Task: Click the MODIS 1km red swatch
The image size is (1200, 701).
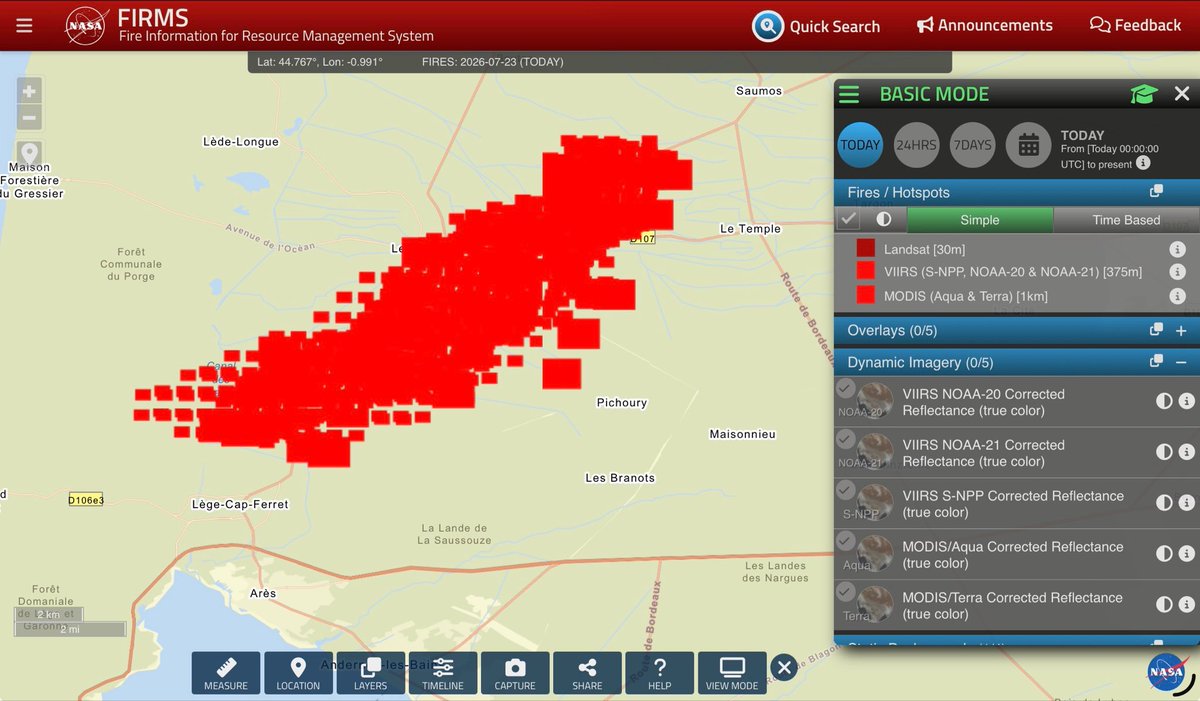Action: click(866, 295)
